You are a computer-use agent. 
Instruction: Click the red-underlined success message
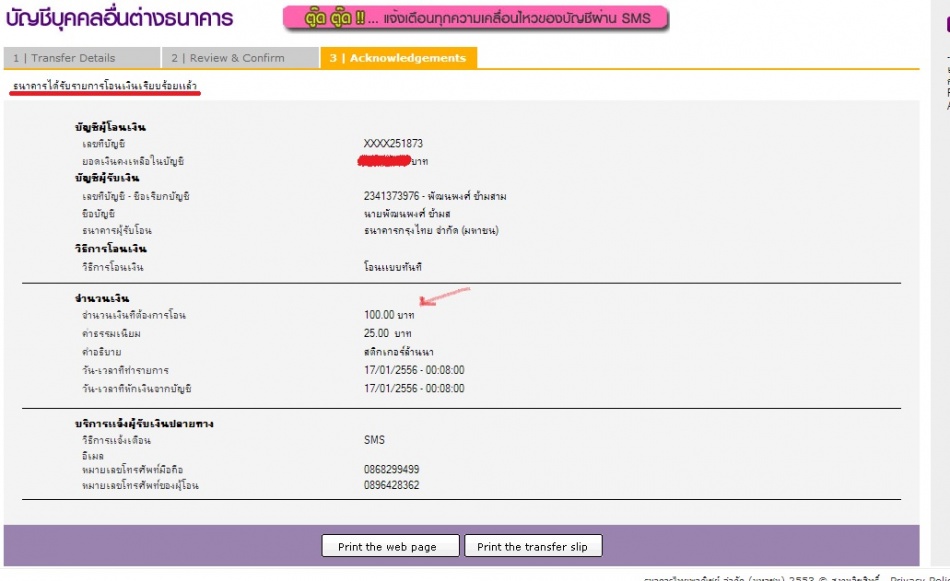tap(105, 87)
